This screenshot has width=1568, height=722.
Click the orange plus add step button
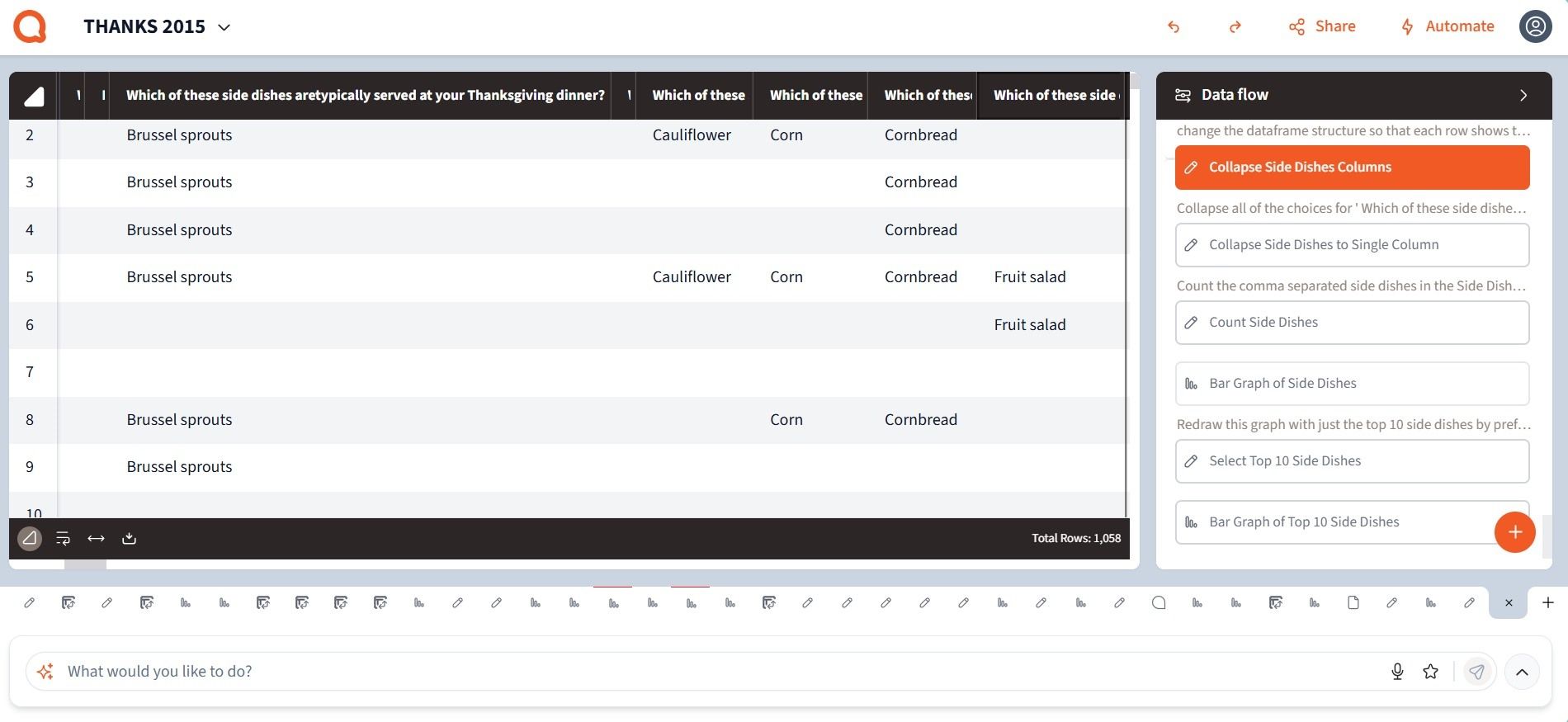point(1514,532)
